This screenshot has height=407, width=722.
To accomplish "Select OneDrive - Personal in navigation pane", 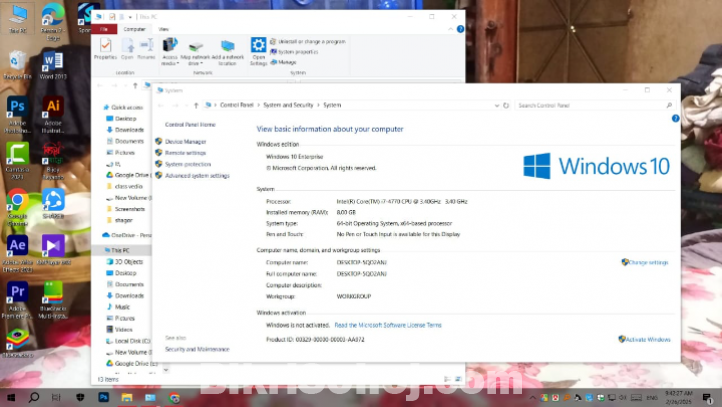I will 127,235.
